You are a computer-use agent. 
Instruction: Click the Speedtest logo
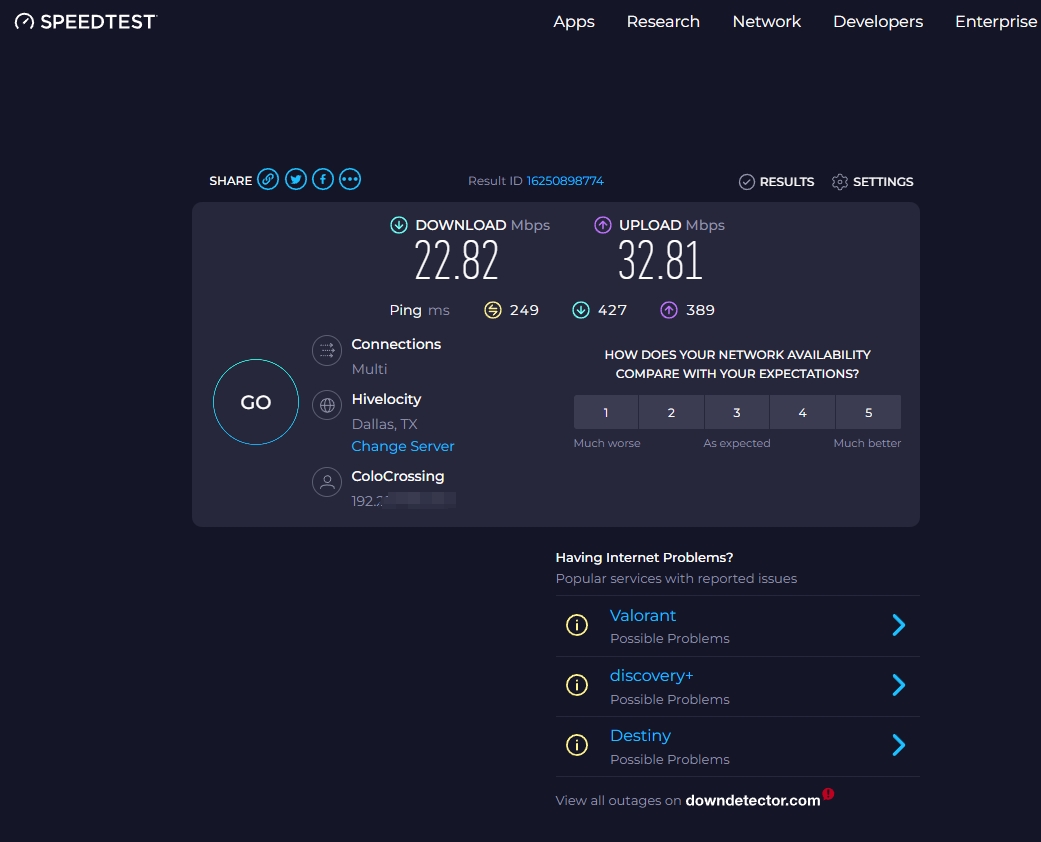[x=86, y=22]
